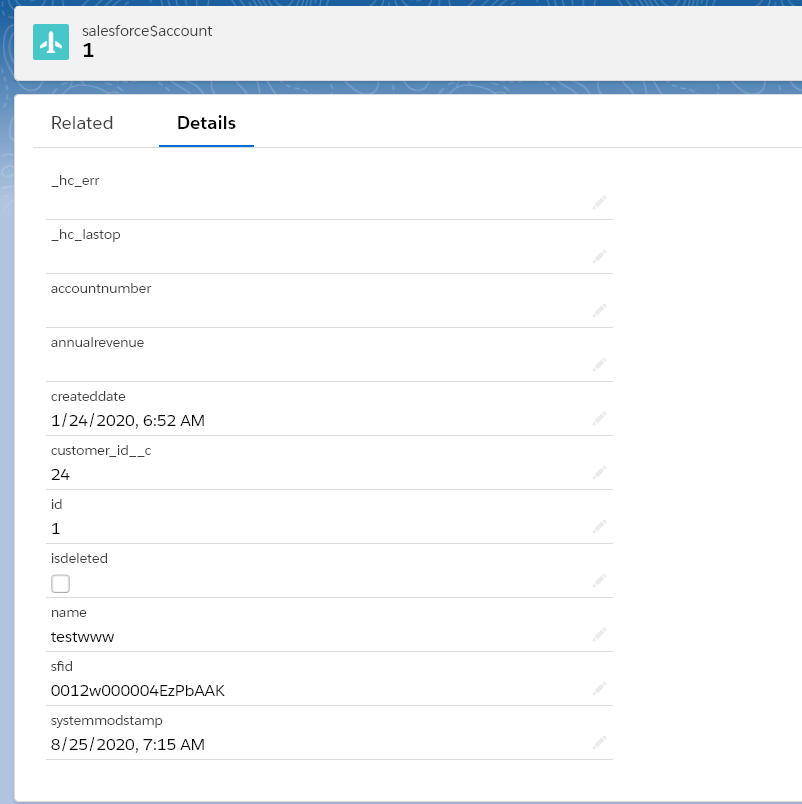
Task: Toggle the isdeleted checkbox
Action: coord(60,583)
